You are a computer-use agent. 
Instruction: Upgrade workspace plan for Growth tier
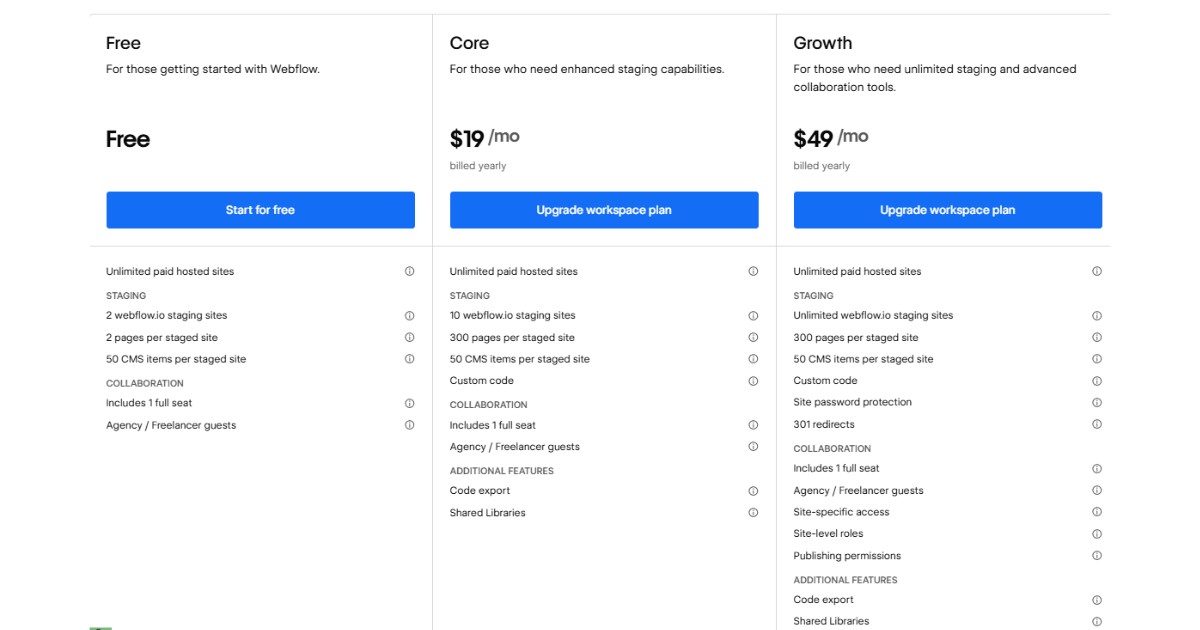tap(947, 210)
